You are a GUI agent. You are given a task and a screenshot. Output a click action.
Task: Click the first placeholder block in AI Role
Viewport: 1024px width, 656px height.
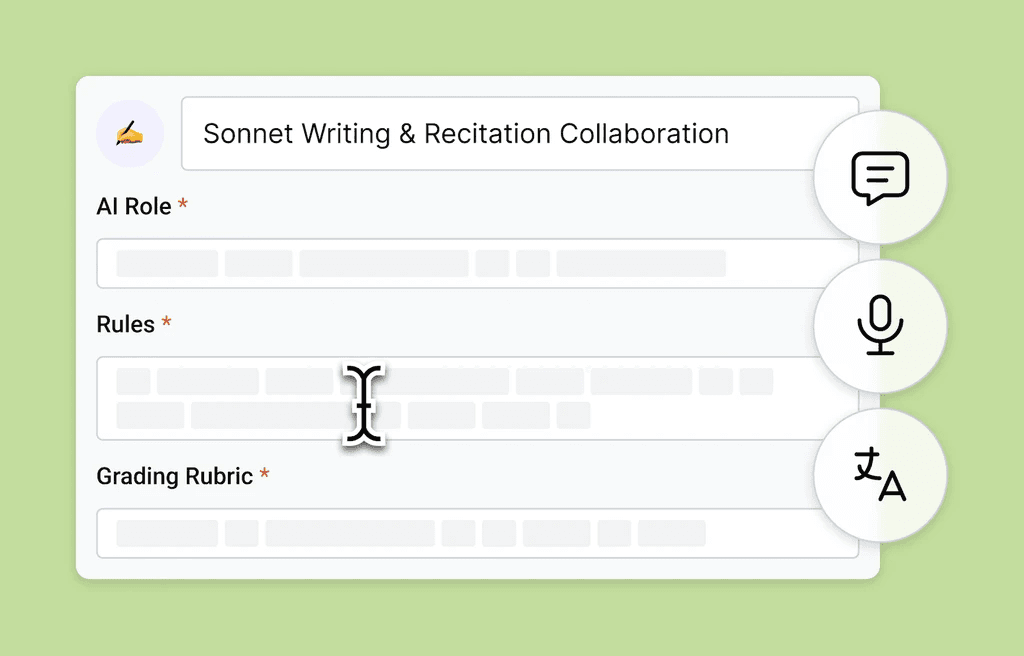point(167,264)
